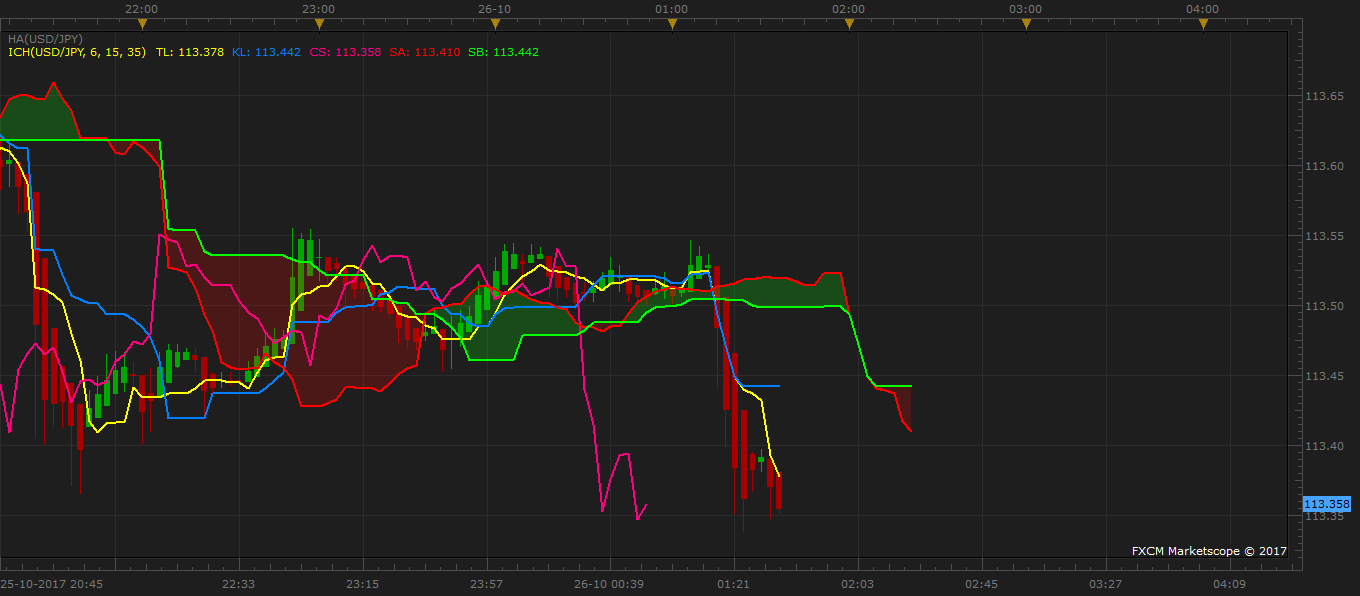Click the 22:33 bottom time label
This screenshot has width=1360, height=596.
tap(238, 584)
